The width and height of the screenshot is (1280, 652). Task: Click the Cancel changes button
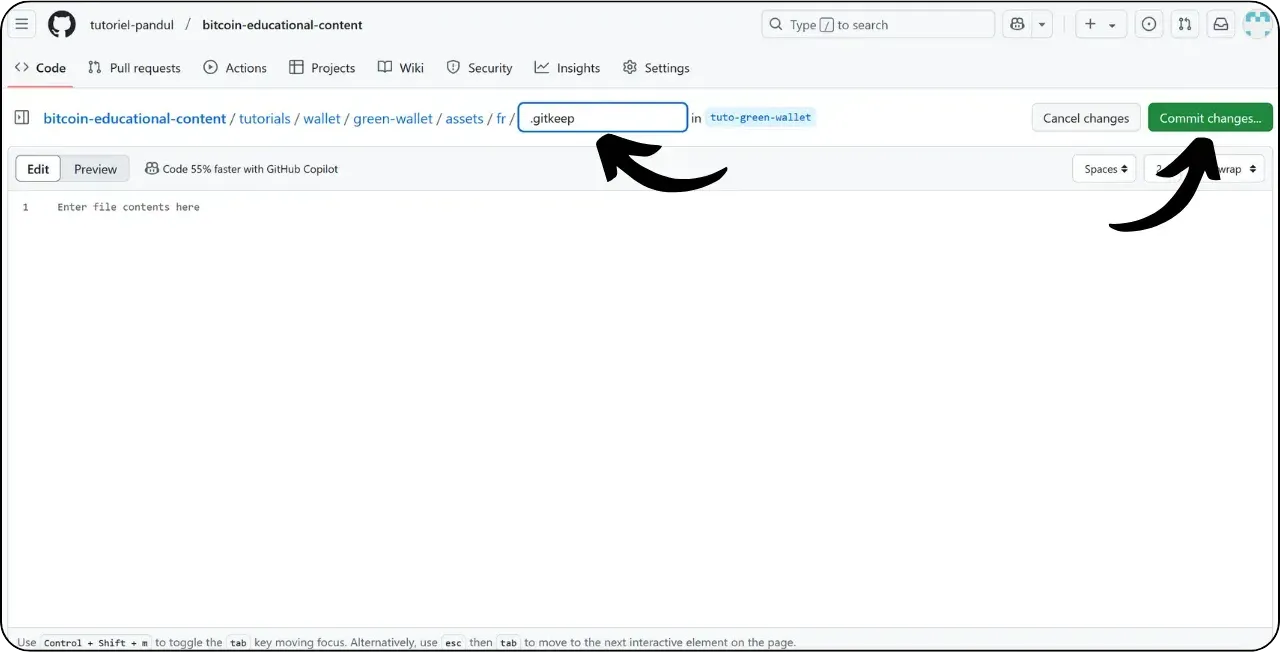pos(1086,117)
